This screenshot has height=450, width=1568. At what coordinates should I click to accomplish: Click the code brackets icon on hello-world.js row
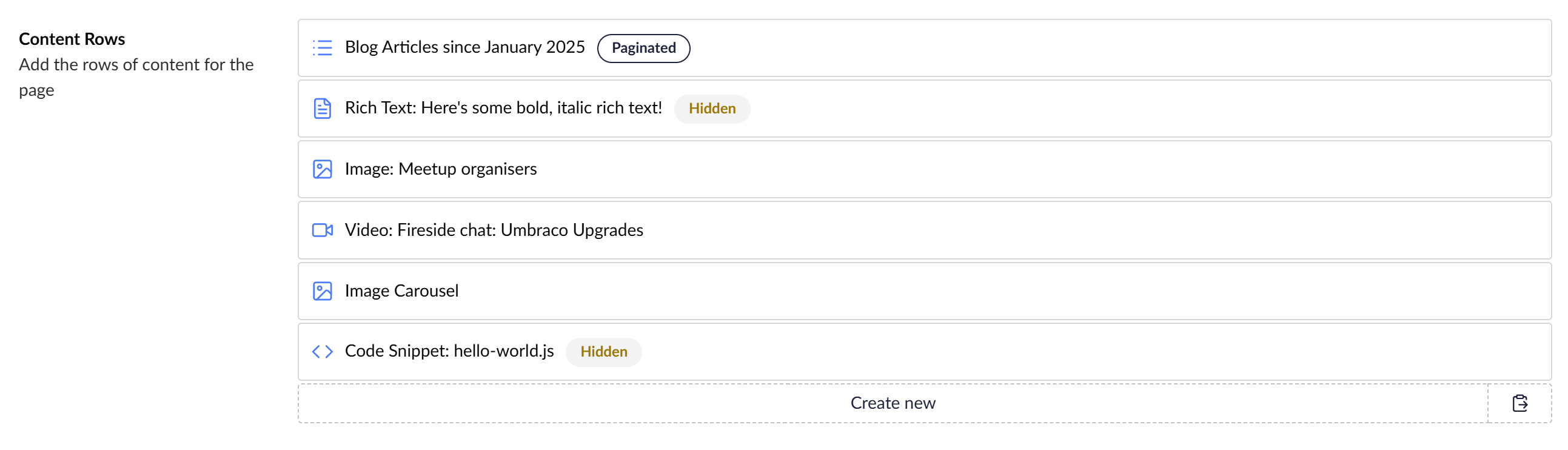pyautogui.click(x=322, y=351)
